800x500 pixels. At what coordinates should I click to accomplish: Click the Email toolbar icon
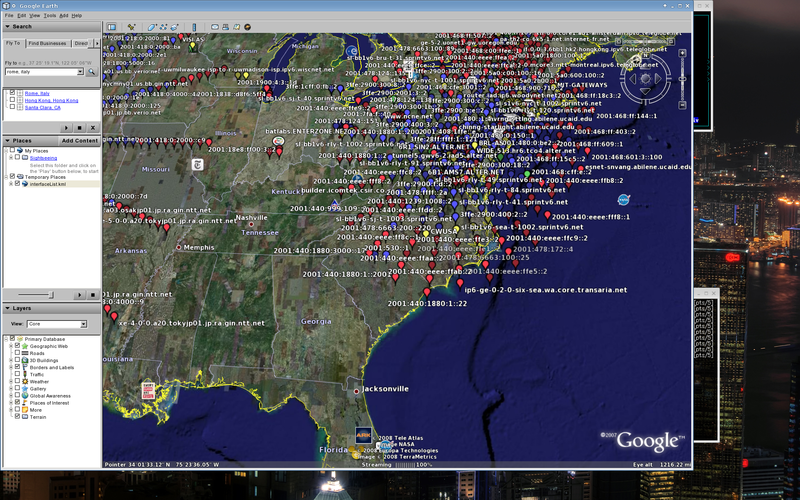pos(215,27)
